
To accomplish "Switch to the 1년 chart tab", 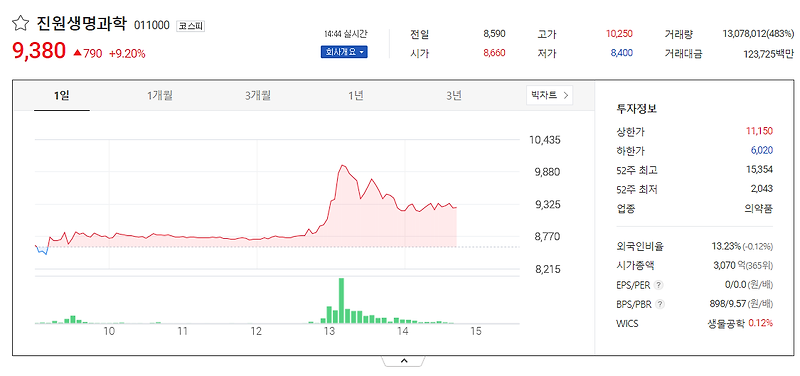I will 356,95.
